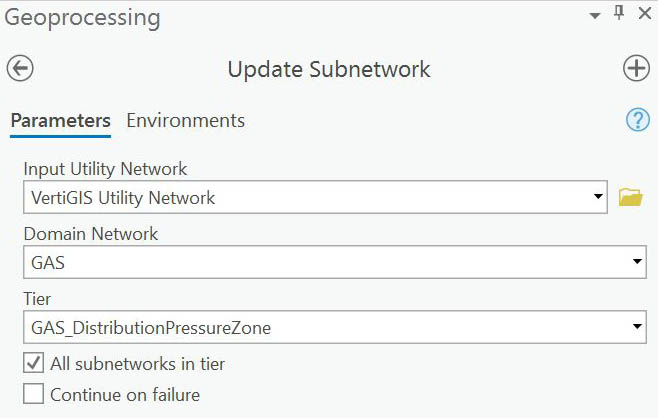Pin the Geoprocessing pane with auto-hide icon
This screenshot has width=658, height=418.
pos(618,13)
